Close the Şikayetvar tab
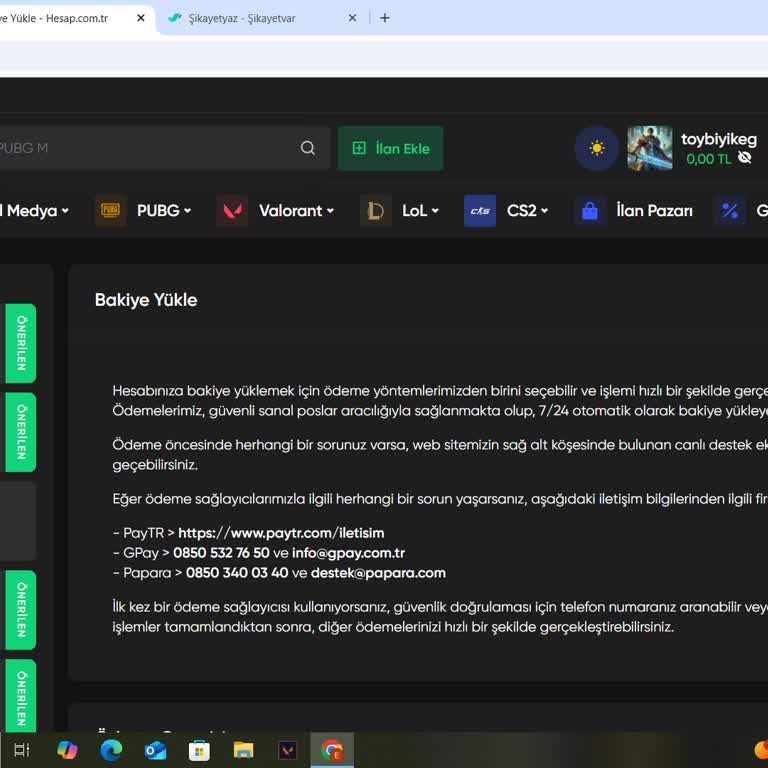The image size is (768, 768). tap(352, 18)
